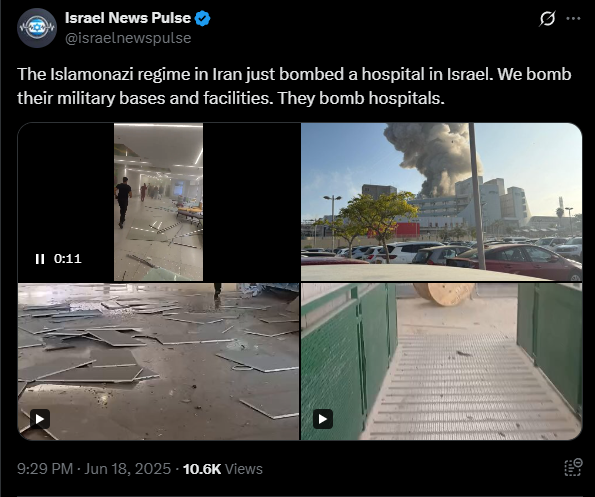Screen dimensions: 595x497
Task: Open the Israel News Pulse display name
Action: [128, 18]
